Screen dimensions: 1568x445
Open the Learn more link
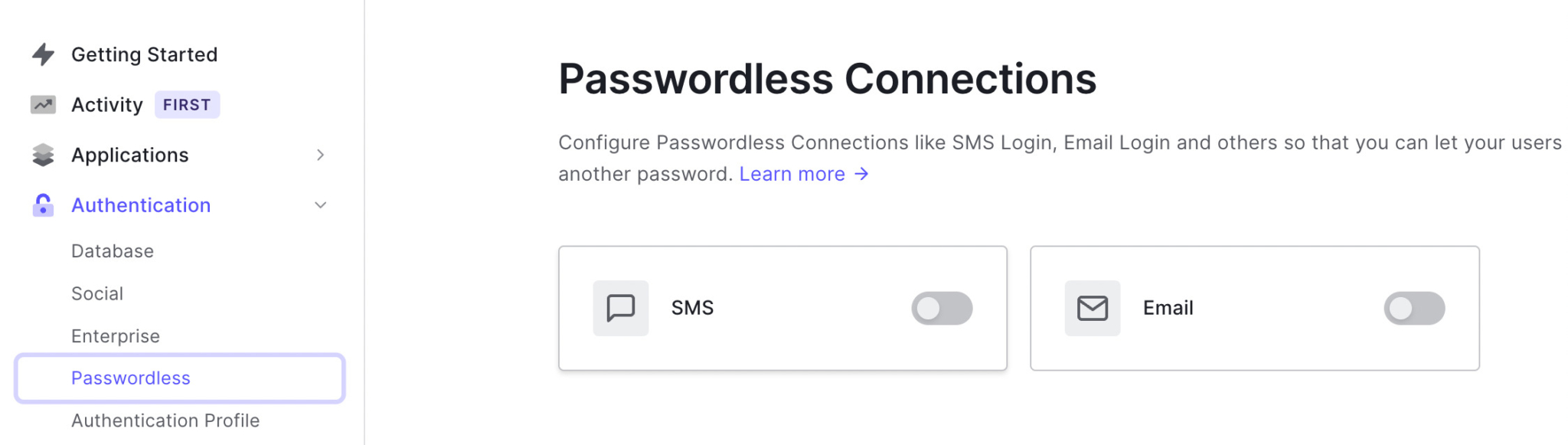pyautogui.click(x=792, y=174)
